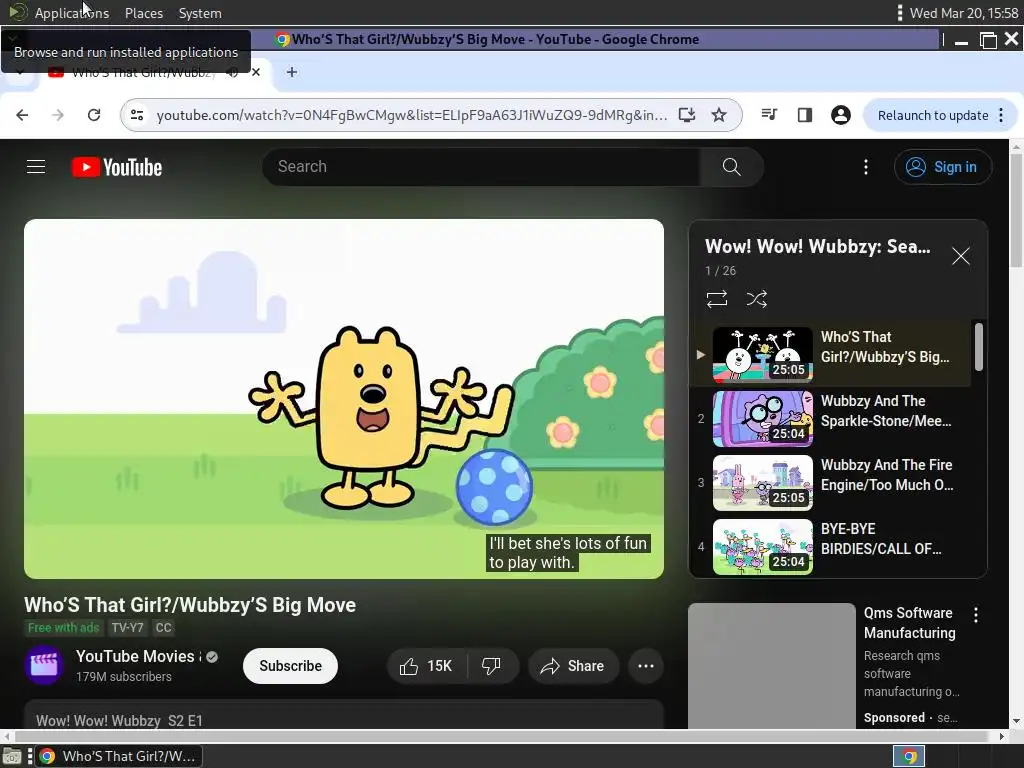Viewport: 1024px width, 768px height.
Task: Click the Share button
Action: coord(572,666)
